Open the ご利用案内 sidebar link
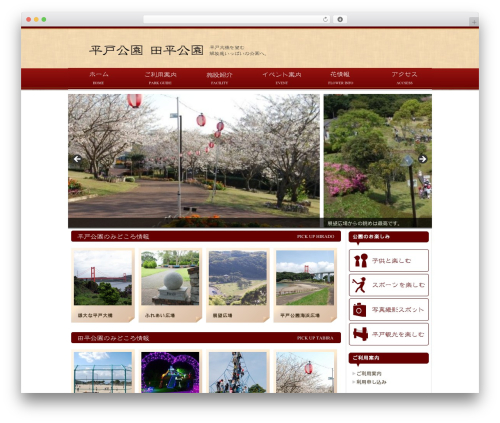This screenshot has width=500, height=423. coord(369,374)
